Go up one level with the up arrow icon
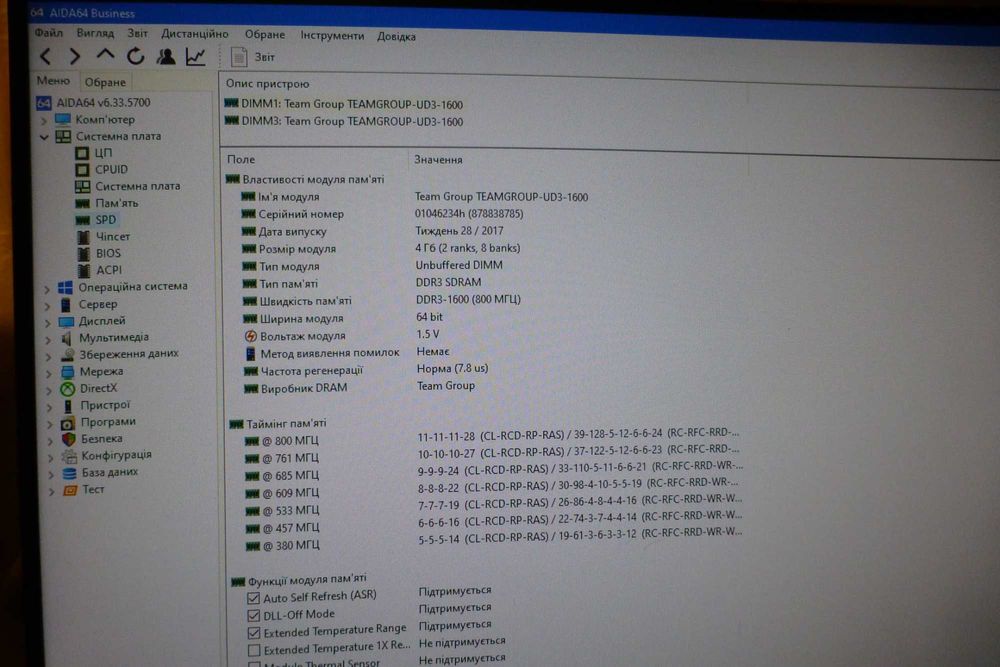1000x667 pixels. 105,55
